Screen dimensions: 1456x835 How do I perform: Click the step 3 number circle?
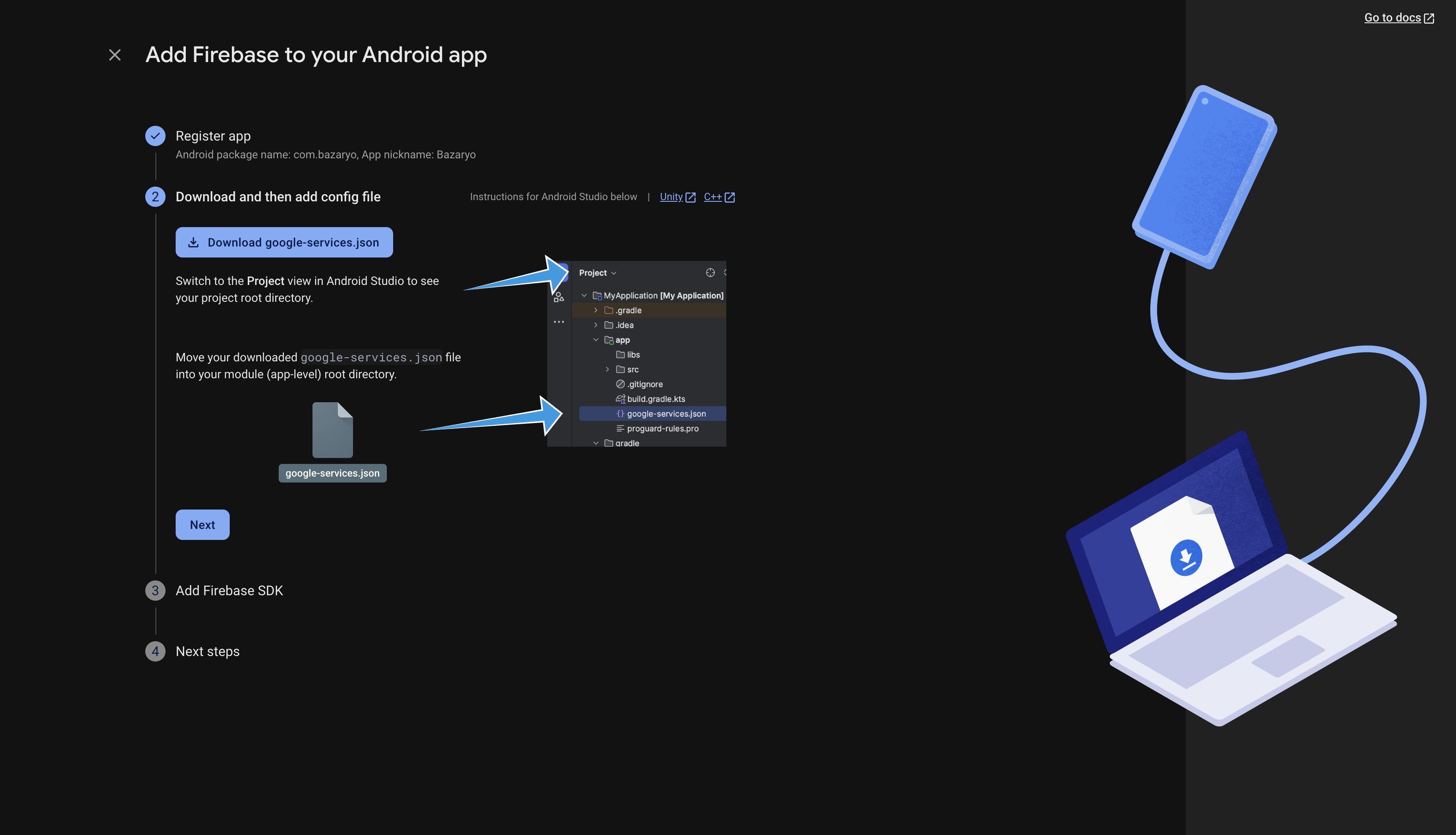pos(155,591)
